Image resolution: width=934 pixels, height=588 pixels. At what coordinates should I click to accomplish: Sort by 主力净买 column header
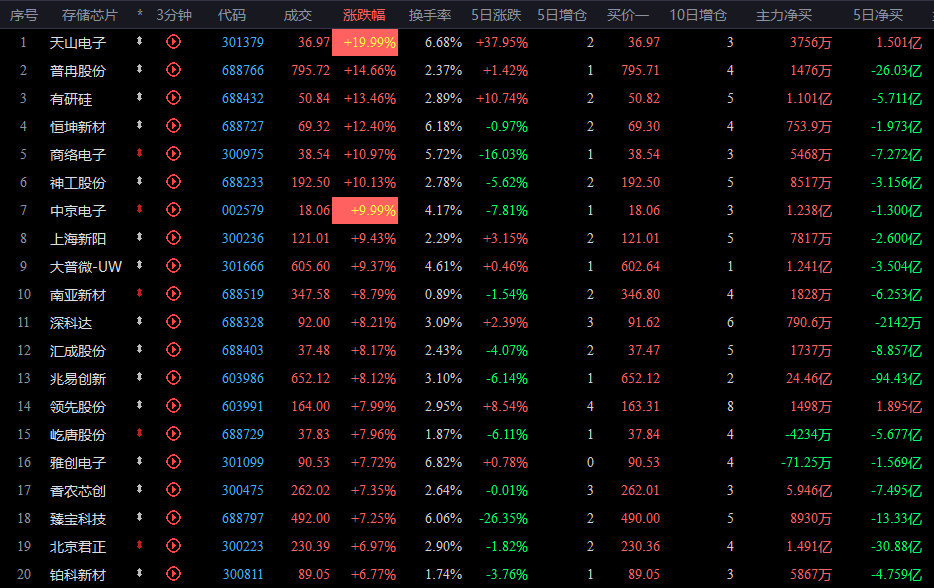tap(784, 15)
